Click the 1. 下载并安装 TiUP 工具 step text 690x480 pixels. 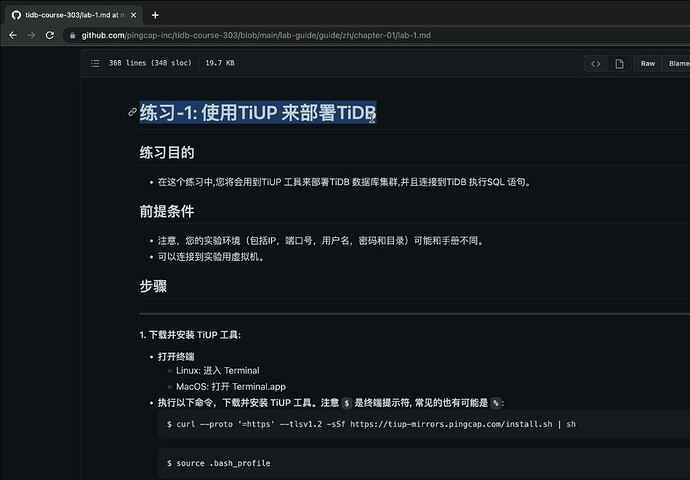[190, 335]
